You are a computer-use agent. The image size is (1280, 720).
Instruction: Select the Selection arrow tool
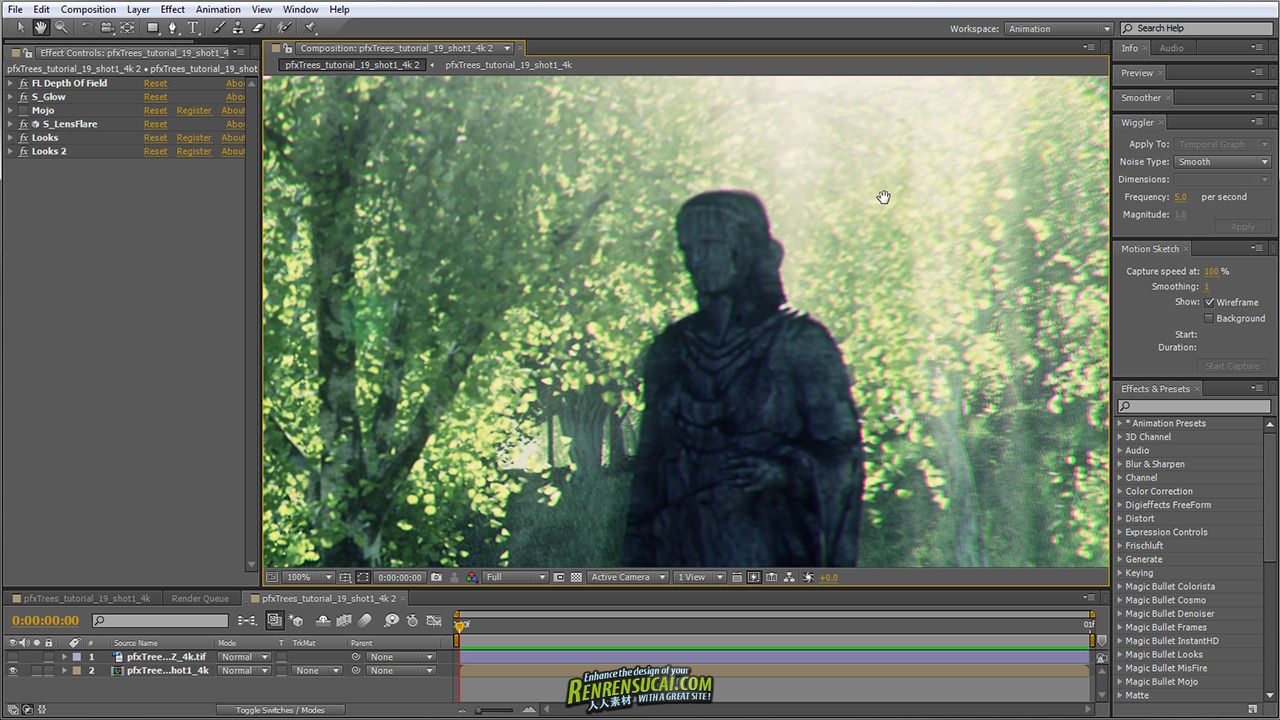[21, 28]
